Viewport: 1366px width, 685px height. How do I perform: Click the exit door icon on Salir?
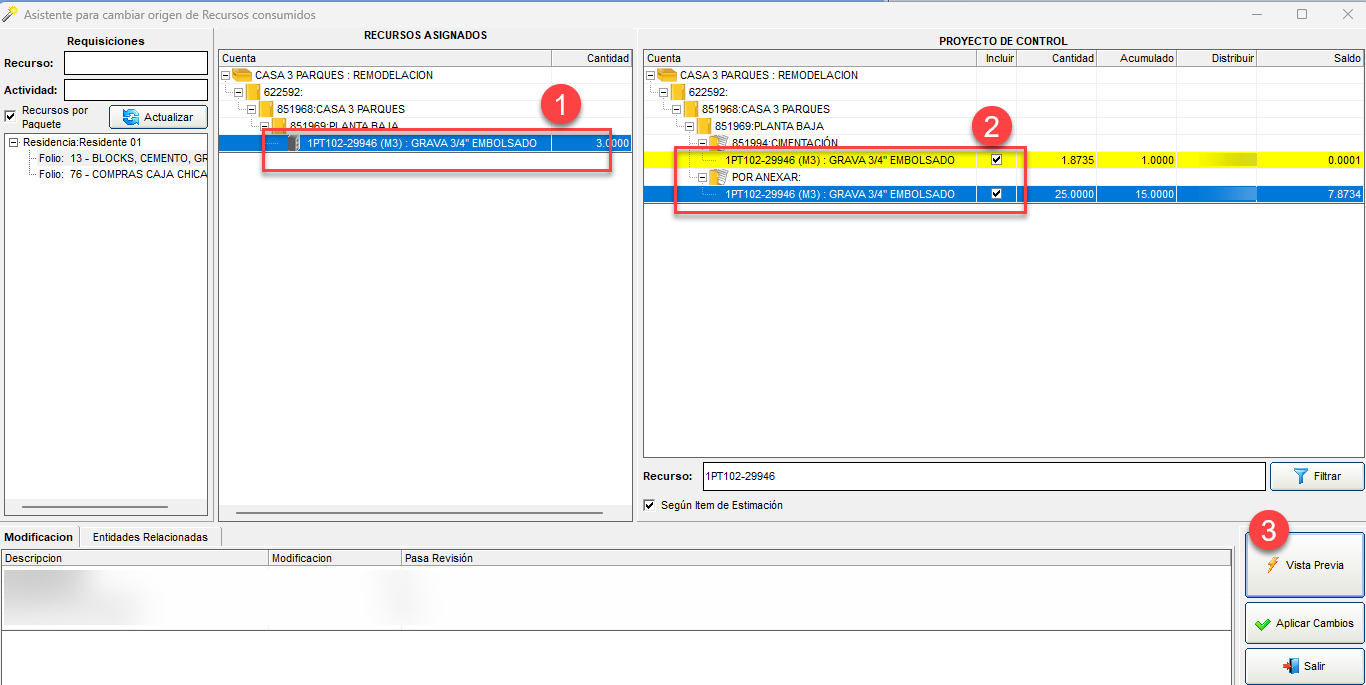point(1290,665)
